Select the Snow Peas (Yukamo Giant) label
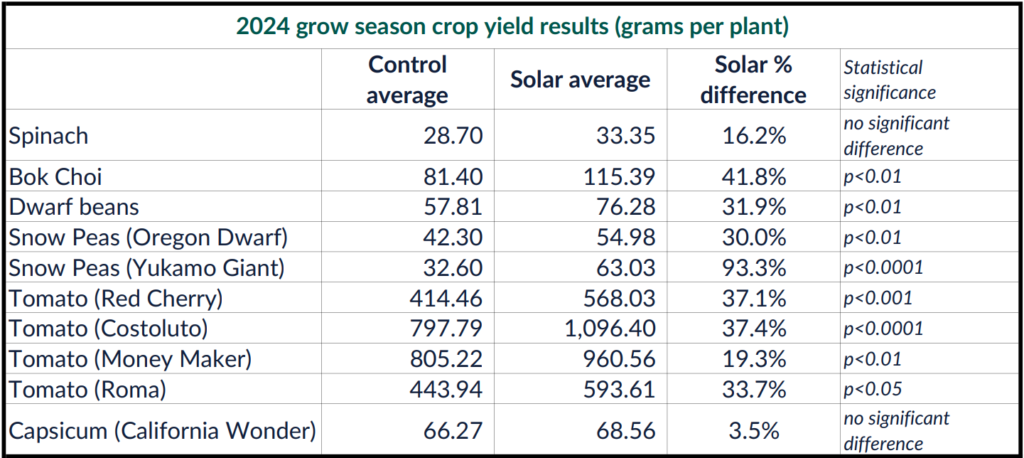1024x458 pixels. pyautogui.click(x=147, y=267)
